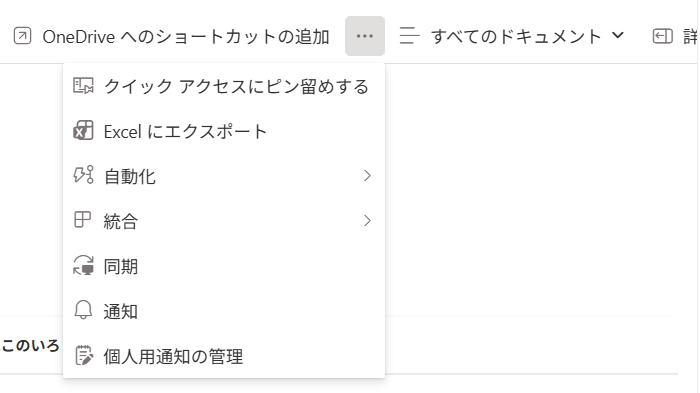Click the 通知 bell icon
Viewport: 700px width, 393px height.
click(x=83, y=310)
